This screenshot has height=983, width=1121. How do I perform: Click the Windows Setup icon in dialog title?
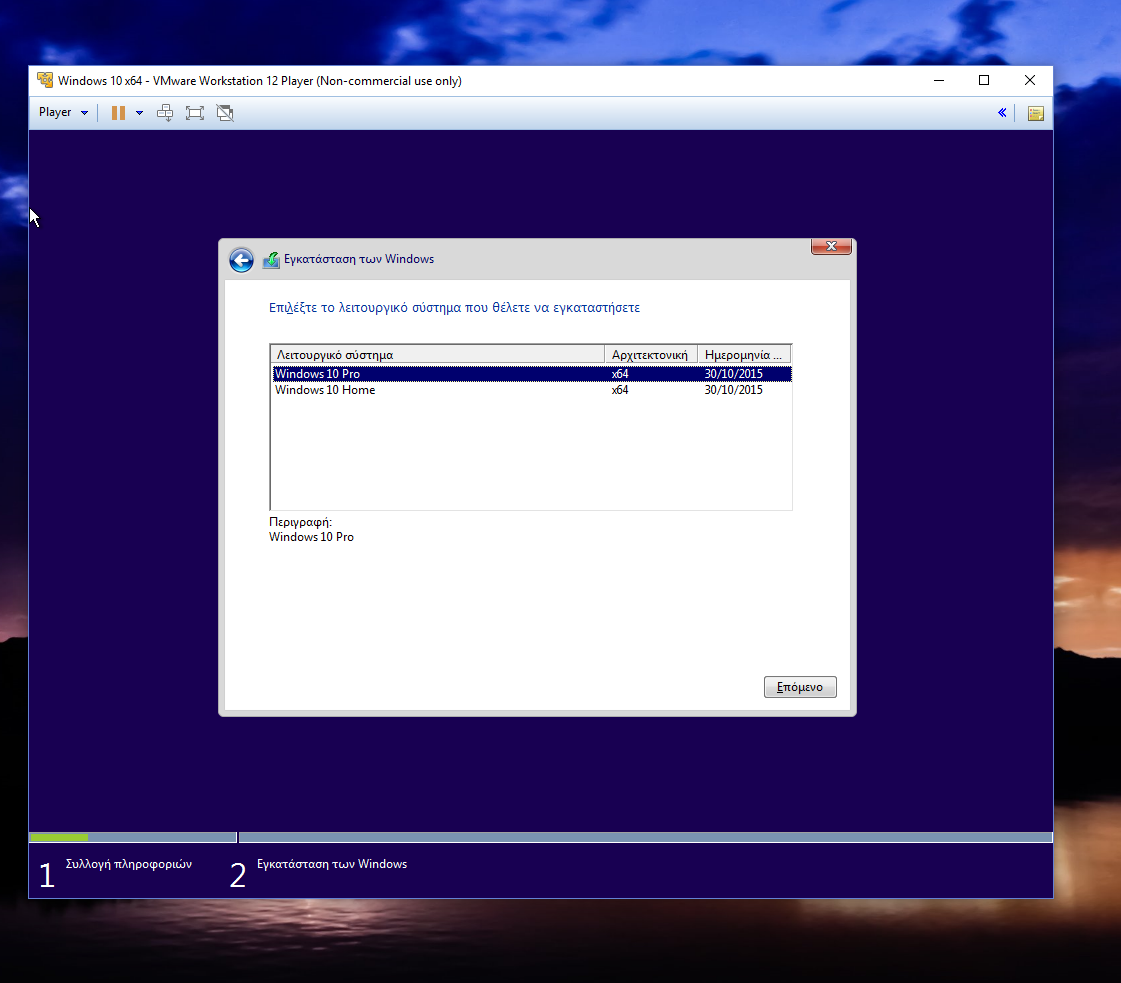(271, 260)
